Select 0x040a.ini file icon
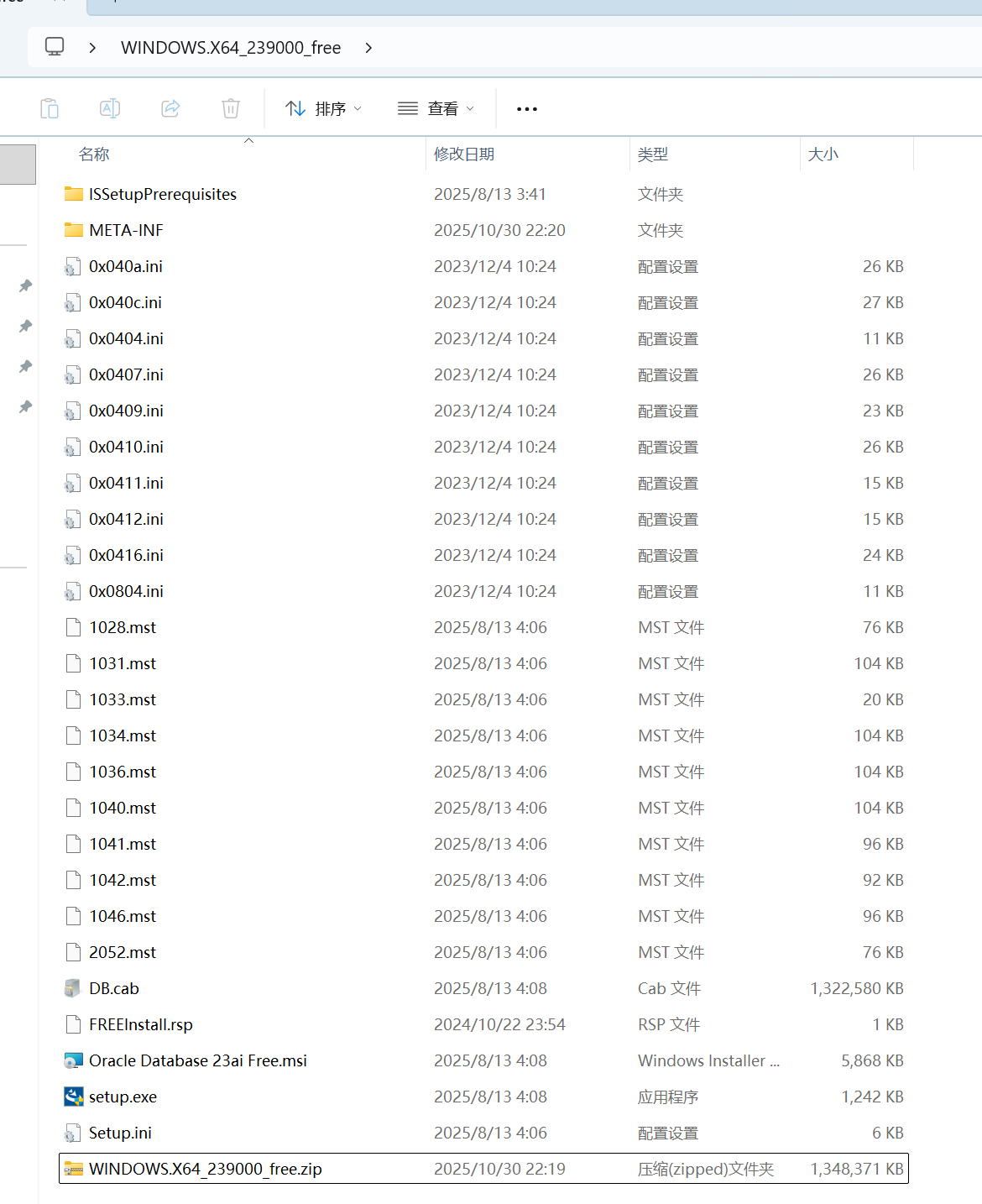This screenshot has height=1204, width=982. (73, 267)
